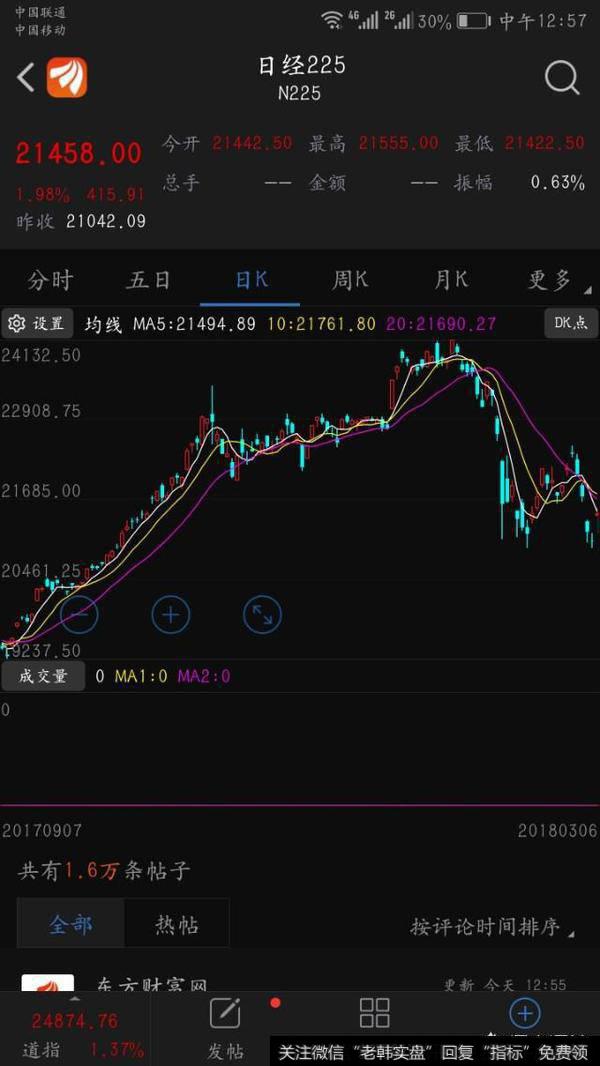This screenshot has width=600, height=1066.
Task: Tap the 10:21761.80 moving average label
Action: pos(321,324)
